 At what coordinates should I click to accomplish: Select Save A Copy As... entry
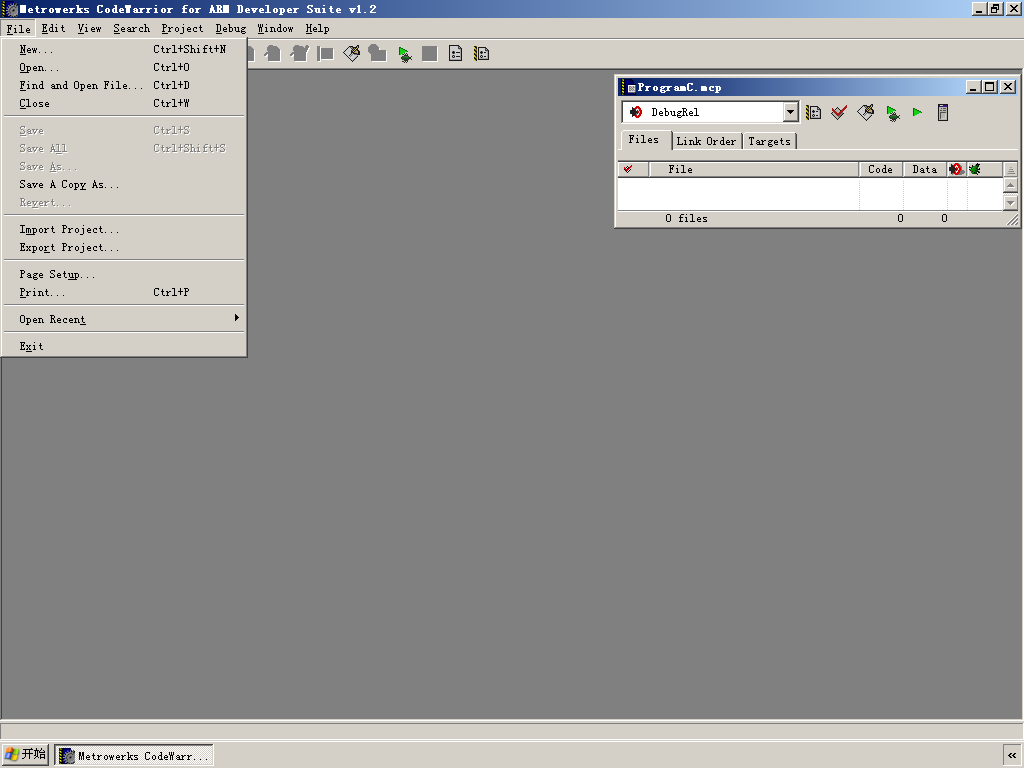pos(124,185)
